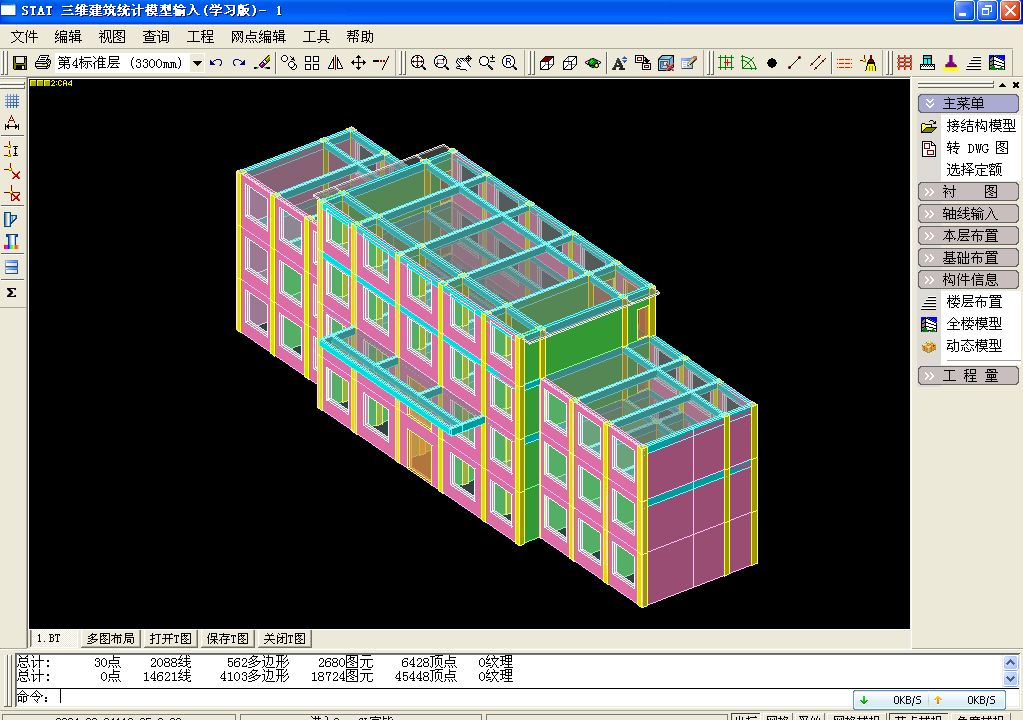Screen dimensions: 1023x720
Task: Open the standard floor dropdown arrow
Action: 197,63
